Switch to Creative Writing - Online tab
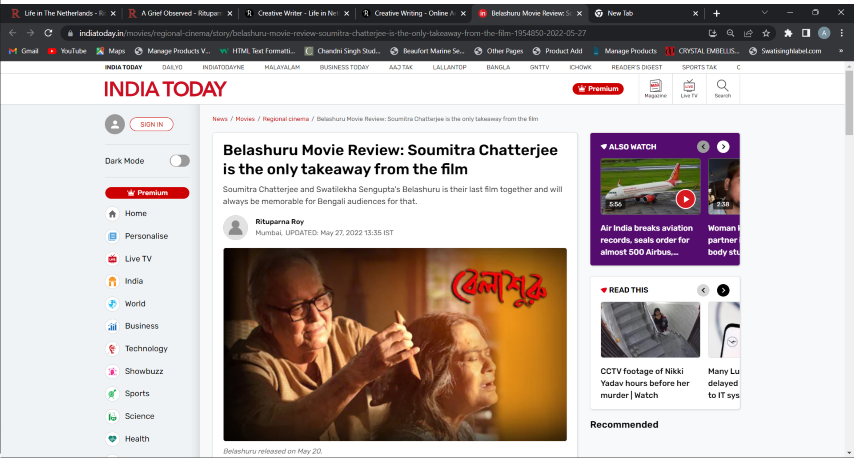 coord(414,13)
